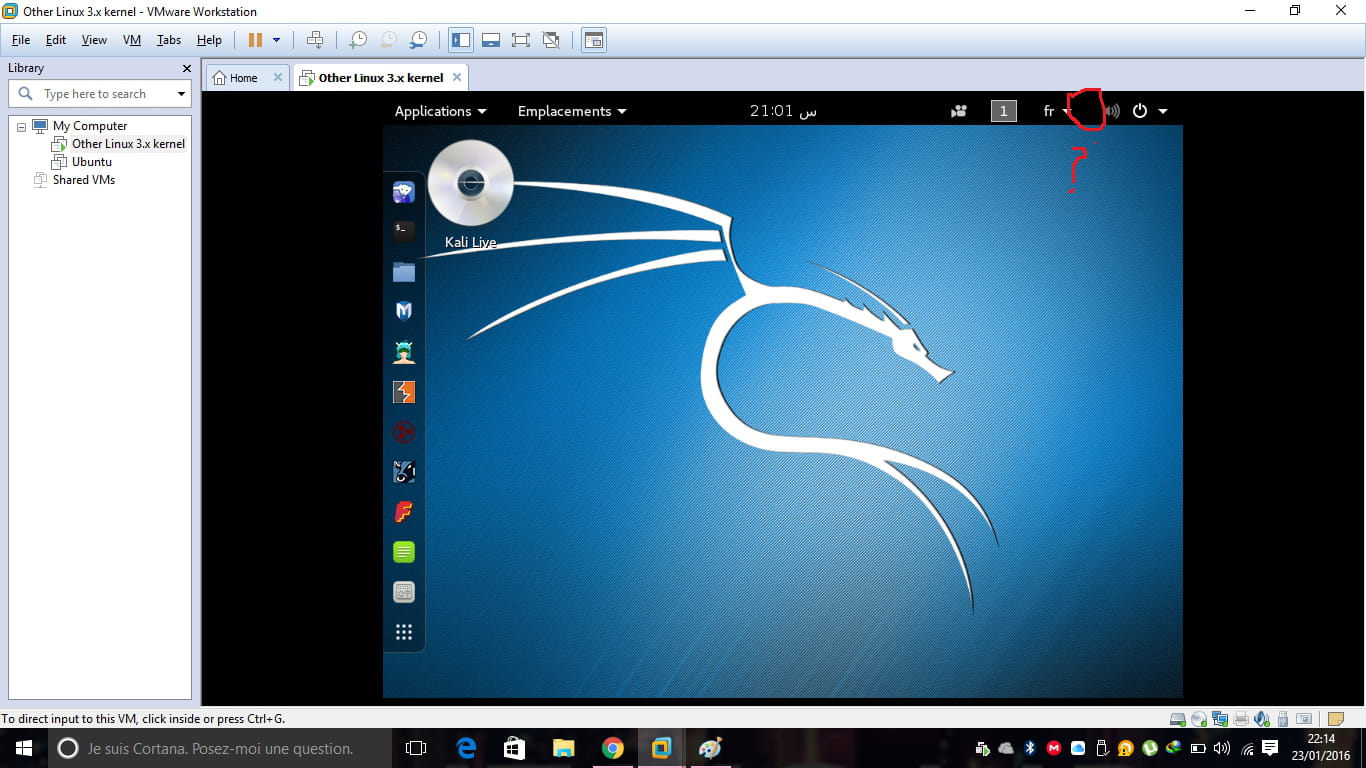Open Iceweasel browser in Kali dock
The image size is (1366, 768).
[404, 192]
